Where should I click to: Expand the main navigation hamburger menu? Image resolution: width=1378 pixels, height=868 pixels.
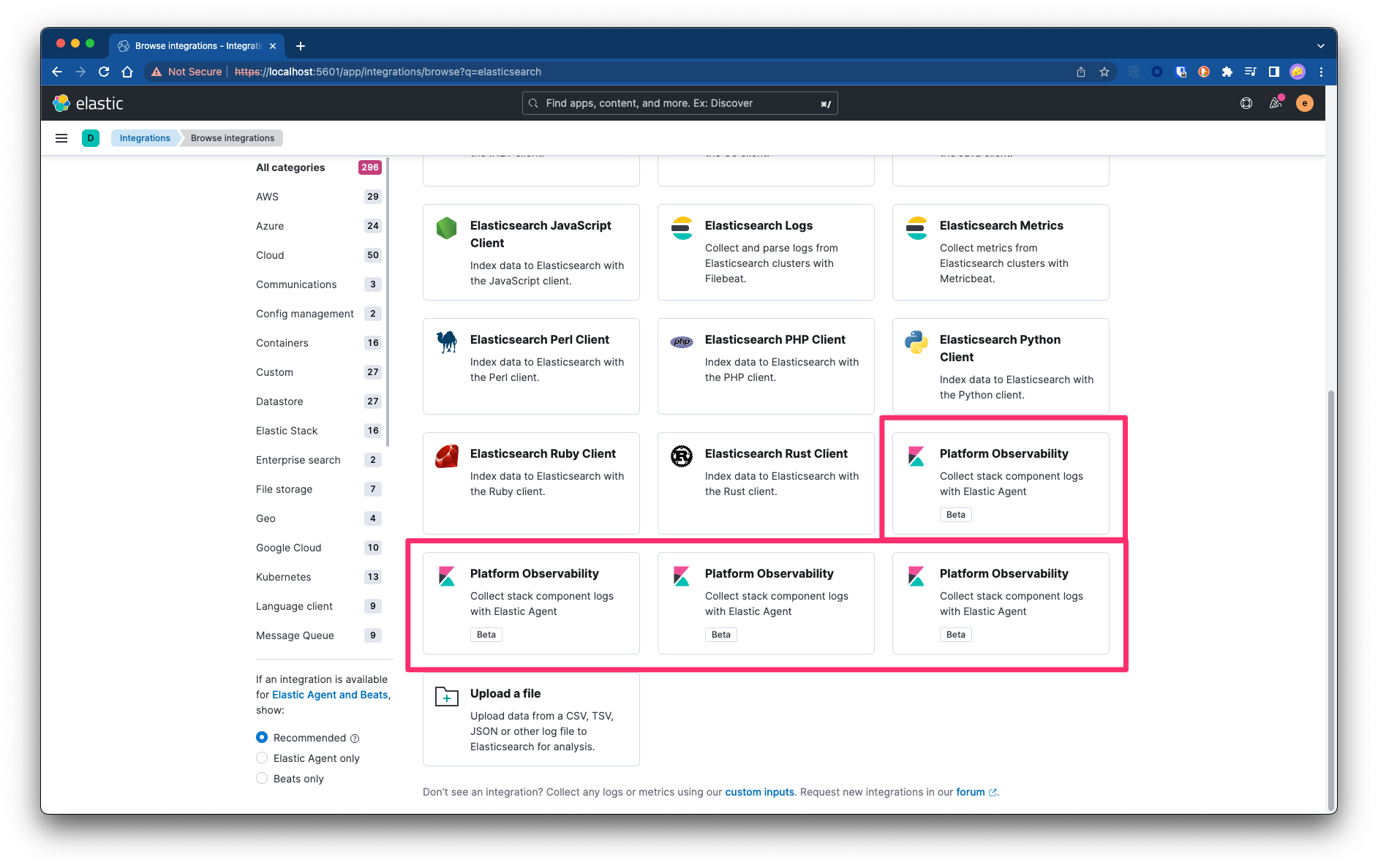(x=61, y=137)
